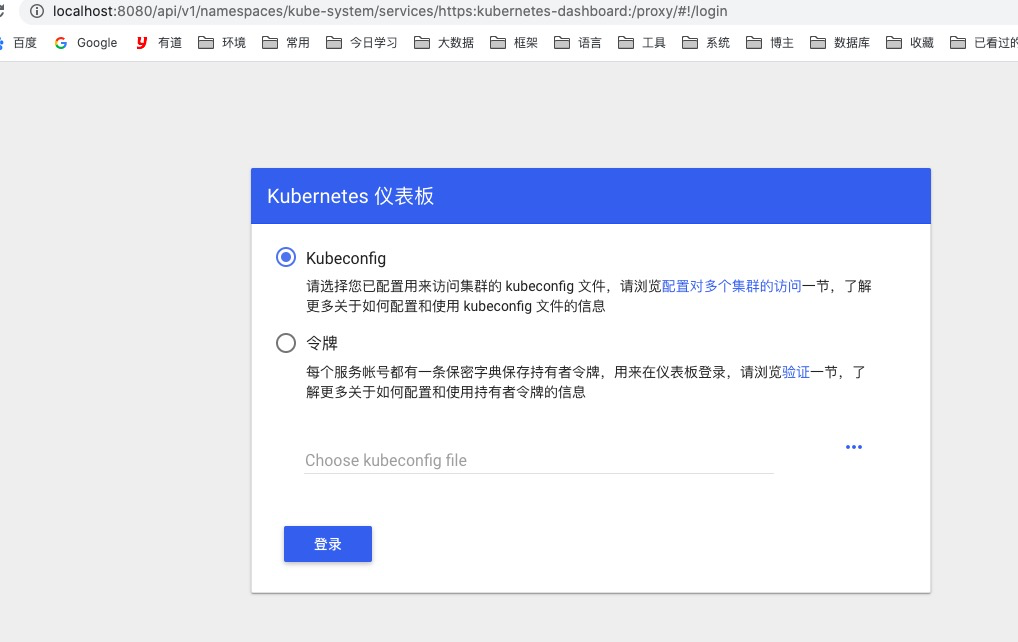Screen dimensions: 1018x642
Task: Open the 大数据 bookmark folder
Action: point(444,43)
